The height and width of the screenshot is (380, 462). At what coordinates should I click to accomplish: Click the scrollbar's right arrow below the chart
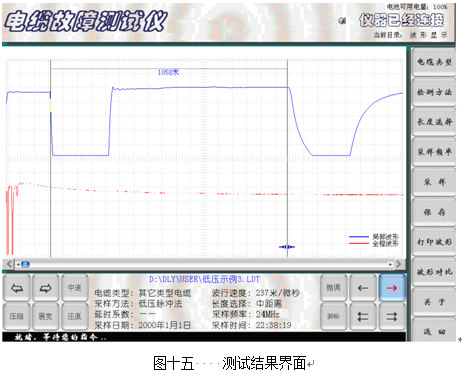pyautogui.click(x=398, y=264)
